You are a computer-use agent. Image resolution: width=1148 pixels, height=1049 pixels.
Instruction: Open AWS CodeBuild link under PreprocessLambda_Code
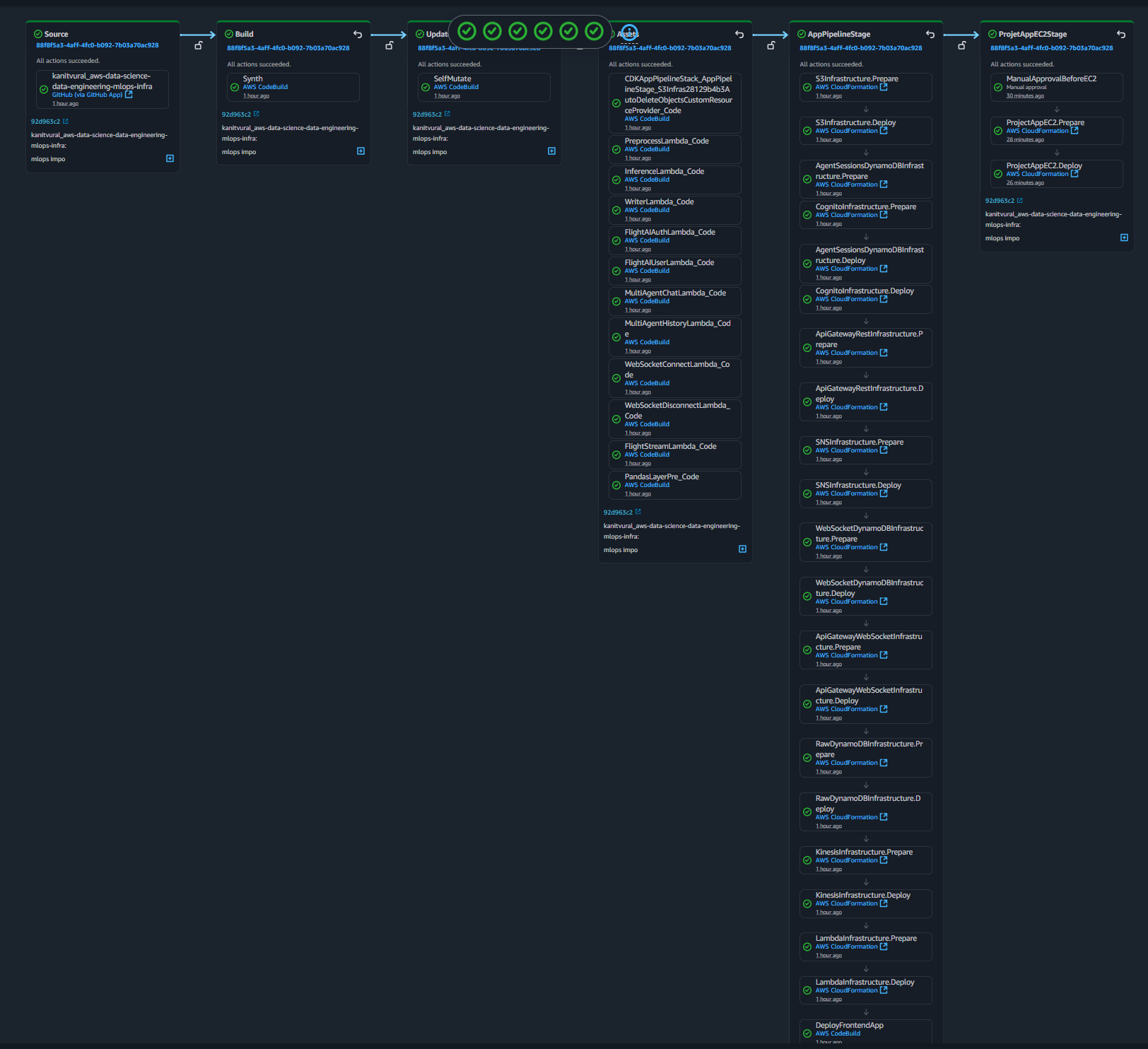point(647,149)
